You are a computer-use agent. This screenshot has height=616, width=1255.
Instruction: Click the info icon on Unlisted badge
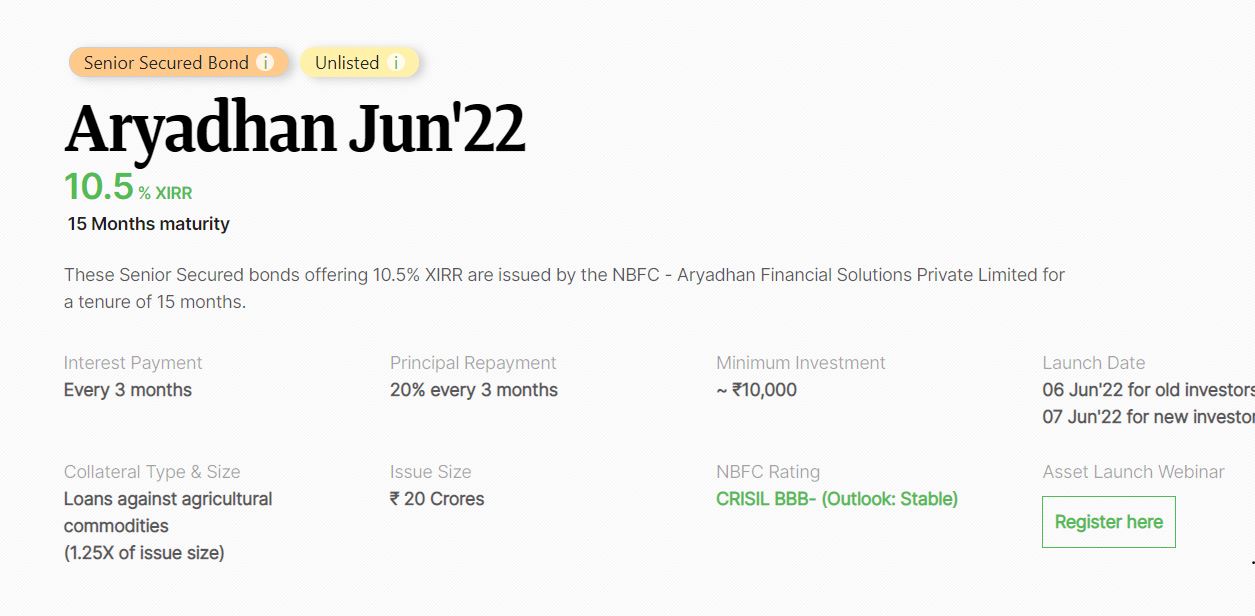pyautogui.click(x=396, y=62)
